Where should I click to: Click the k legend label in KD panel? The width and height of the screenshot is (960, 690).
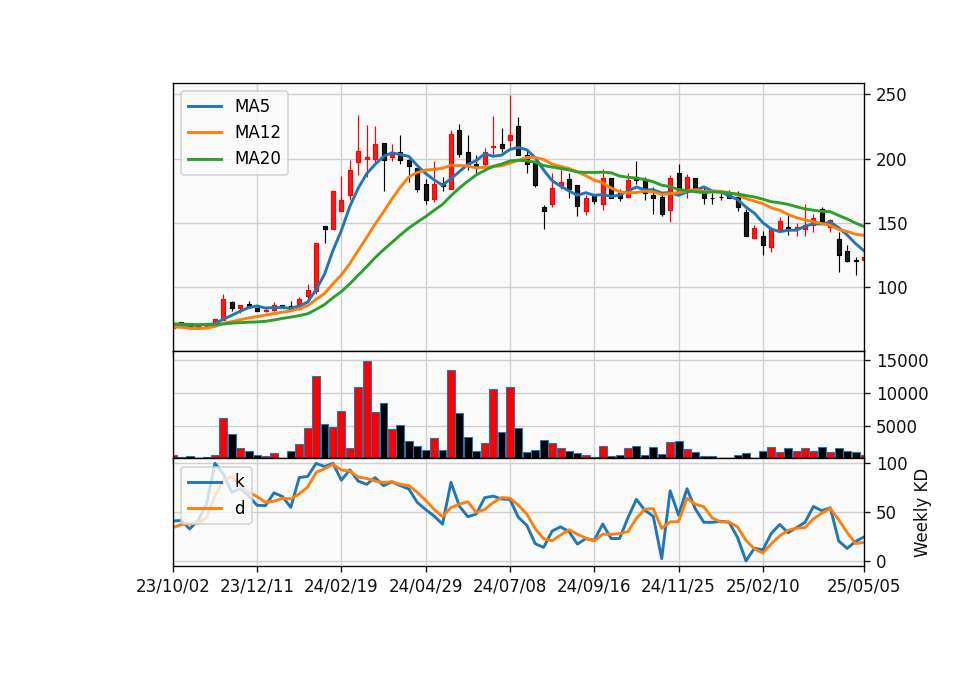(x=239, y=482)
